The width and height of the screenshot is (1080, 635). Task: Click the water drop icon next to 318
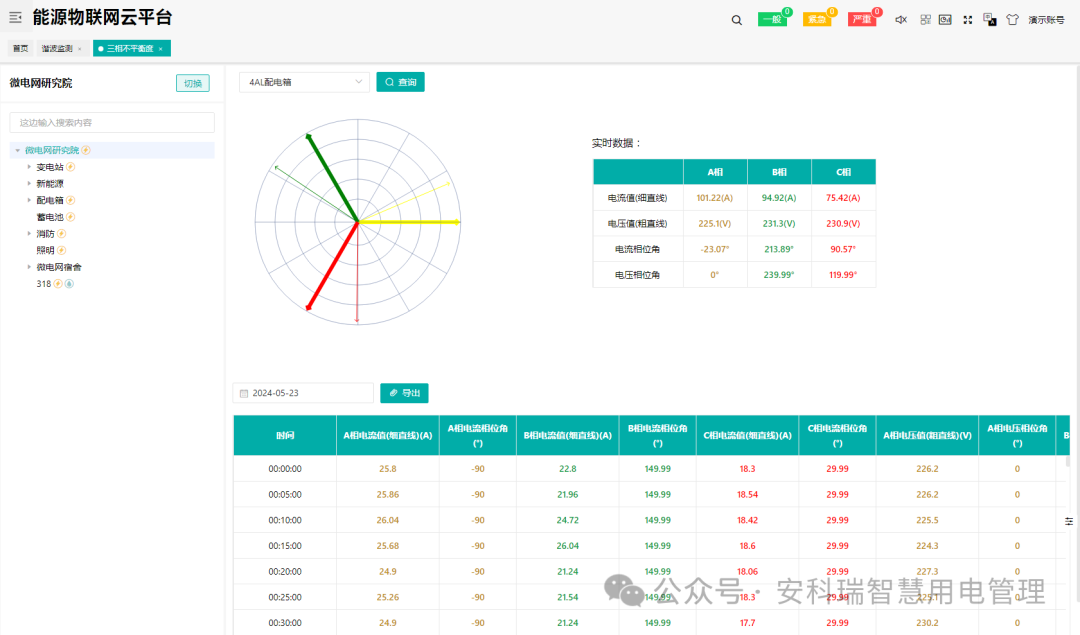pyautogui.click(x=69, y=284)
